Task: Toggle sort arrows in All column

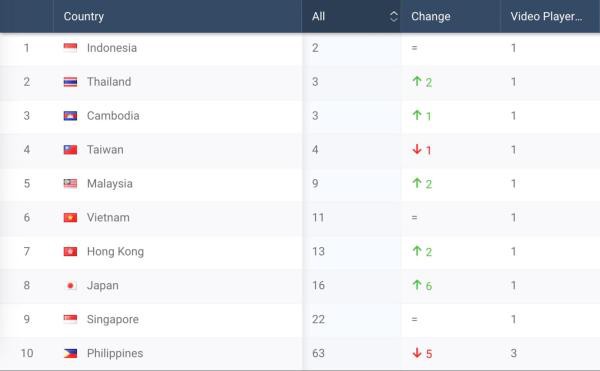Action: pyautogui.click(x=393, y=16)
